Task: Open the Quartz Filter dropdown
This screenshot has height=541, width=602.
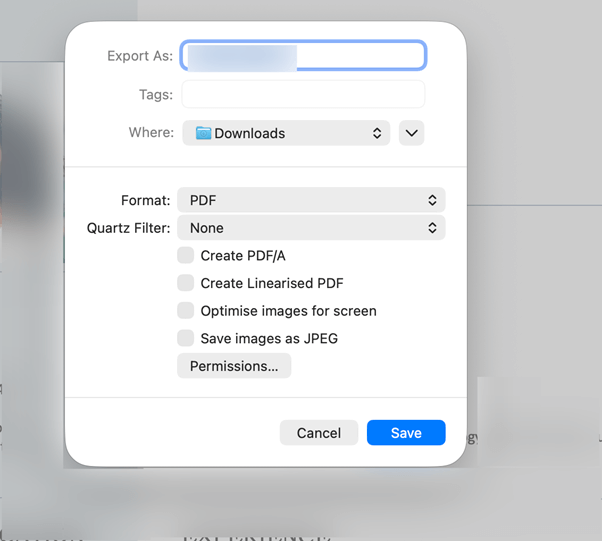Action: pos(311,228)
